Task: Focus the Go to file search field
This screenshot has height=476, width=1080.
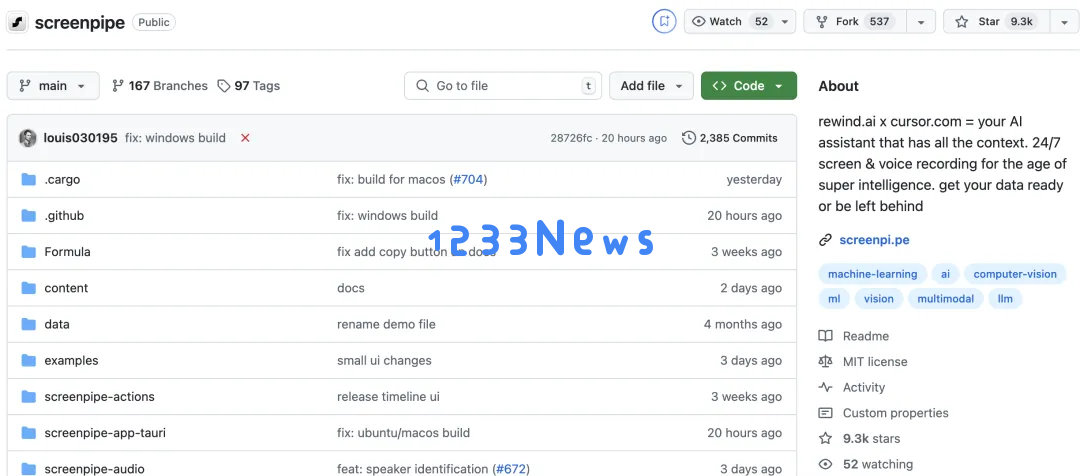Action: click(503, 85)
